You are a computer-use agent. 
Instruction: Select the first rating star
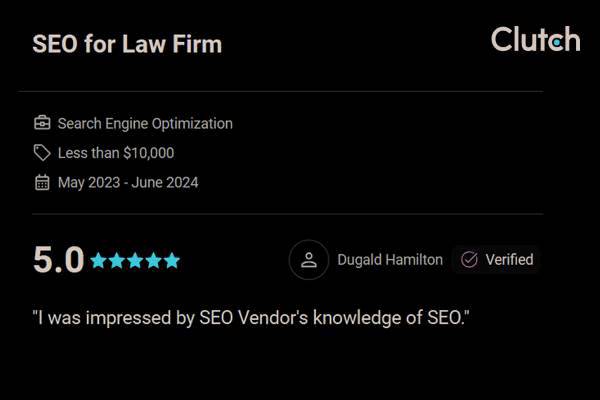coord(99,261)
